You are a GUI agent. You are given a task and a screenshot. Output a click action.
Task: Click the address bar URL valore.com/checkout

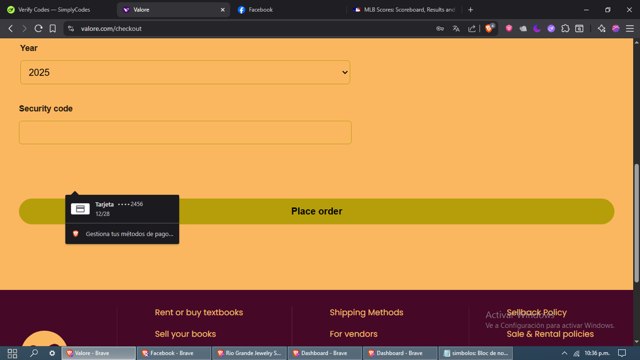click(111, 28)
